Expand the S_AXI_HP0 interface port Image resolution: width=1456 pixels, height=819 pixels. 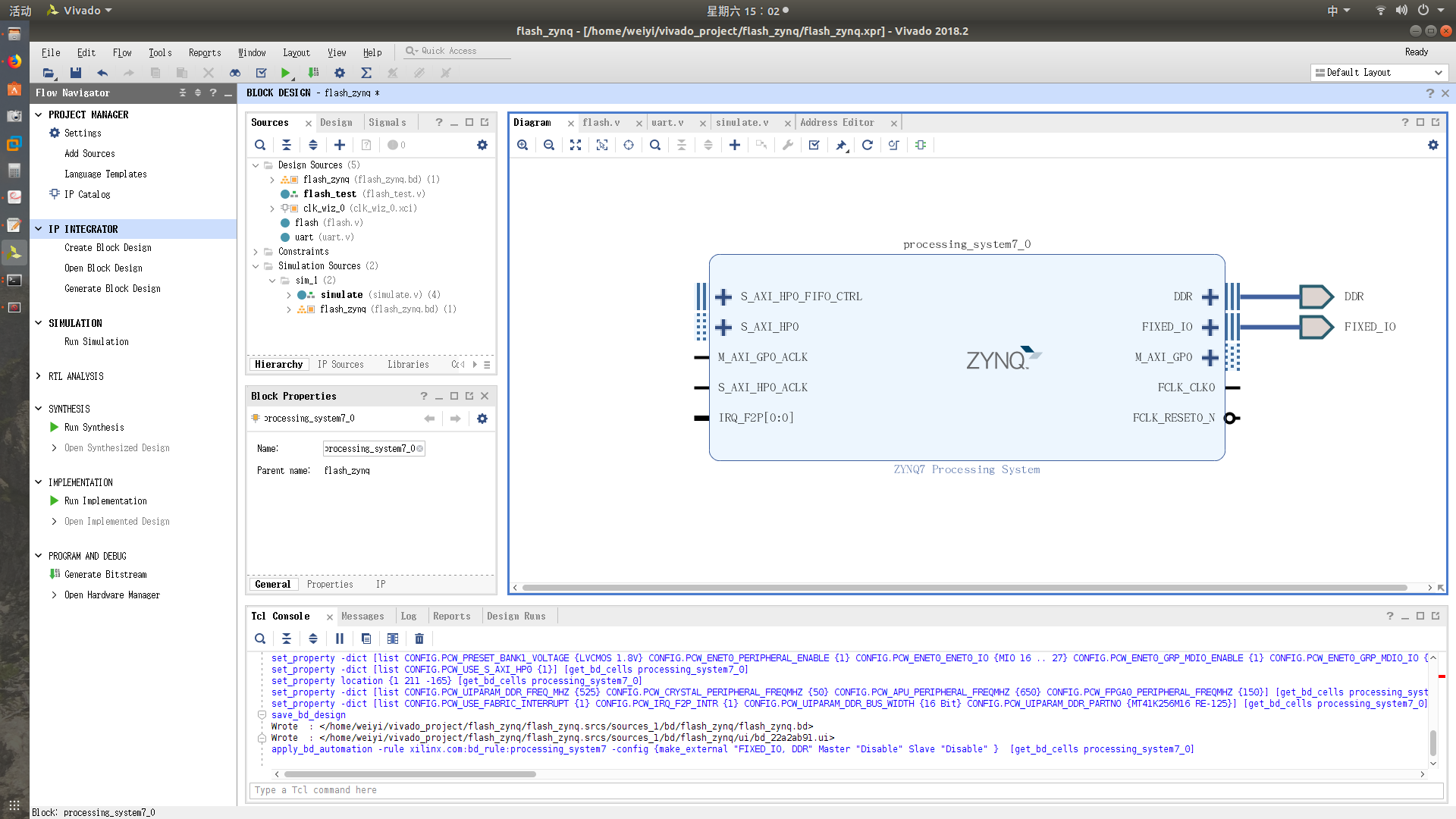[723, 327]
